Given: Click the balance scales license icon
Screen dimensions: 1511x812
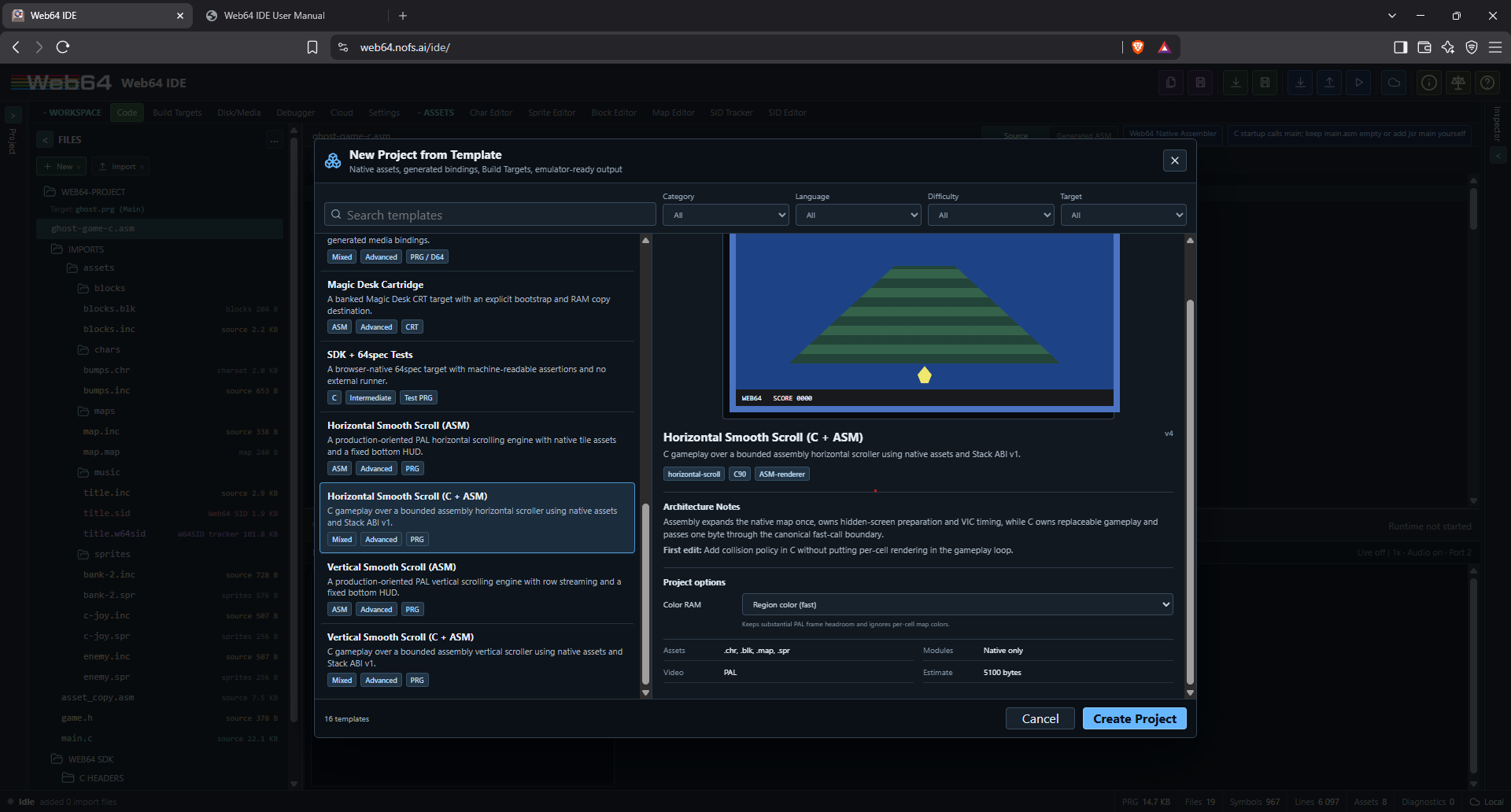Looking at the screenshot, I should pos(1458,83).
